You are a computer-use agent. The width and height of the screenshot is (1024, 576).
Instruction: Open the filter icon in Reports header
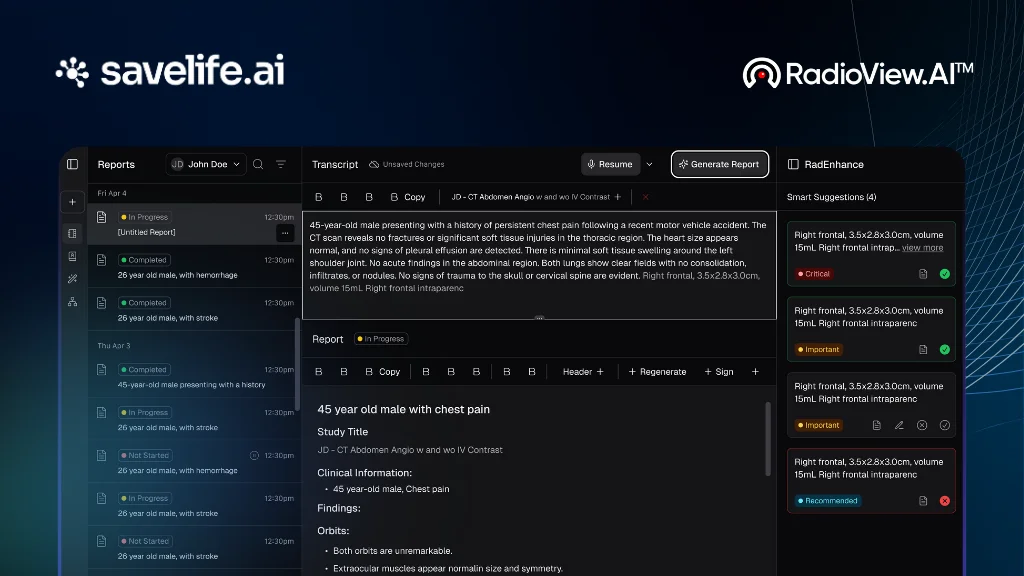pos(281,165)
